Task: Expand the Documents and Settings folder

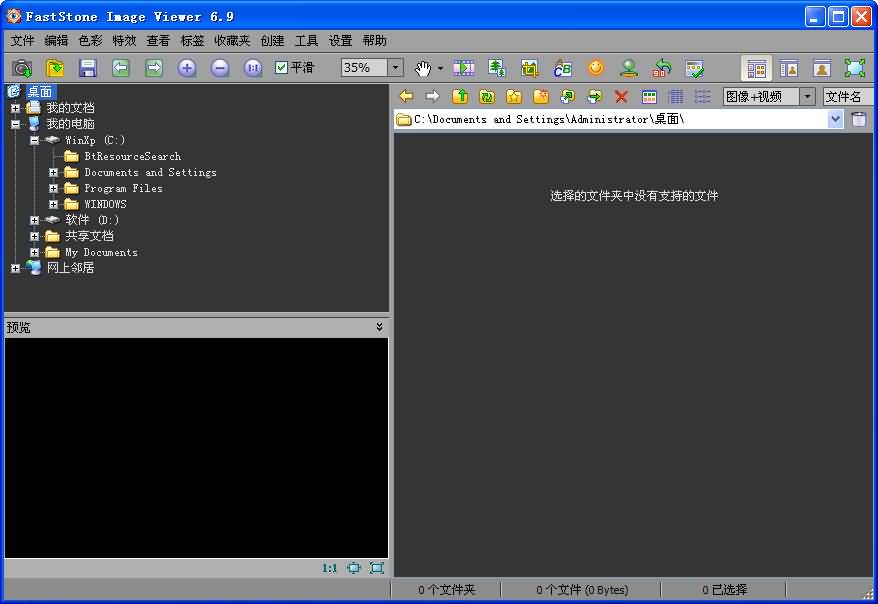Action: coord(54,172)
